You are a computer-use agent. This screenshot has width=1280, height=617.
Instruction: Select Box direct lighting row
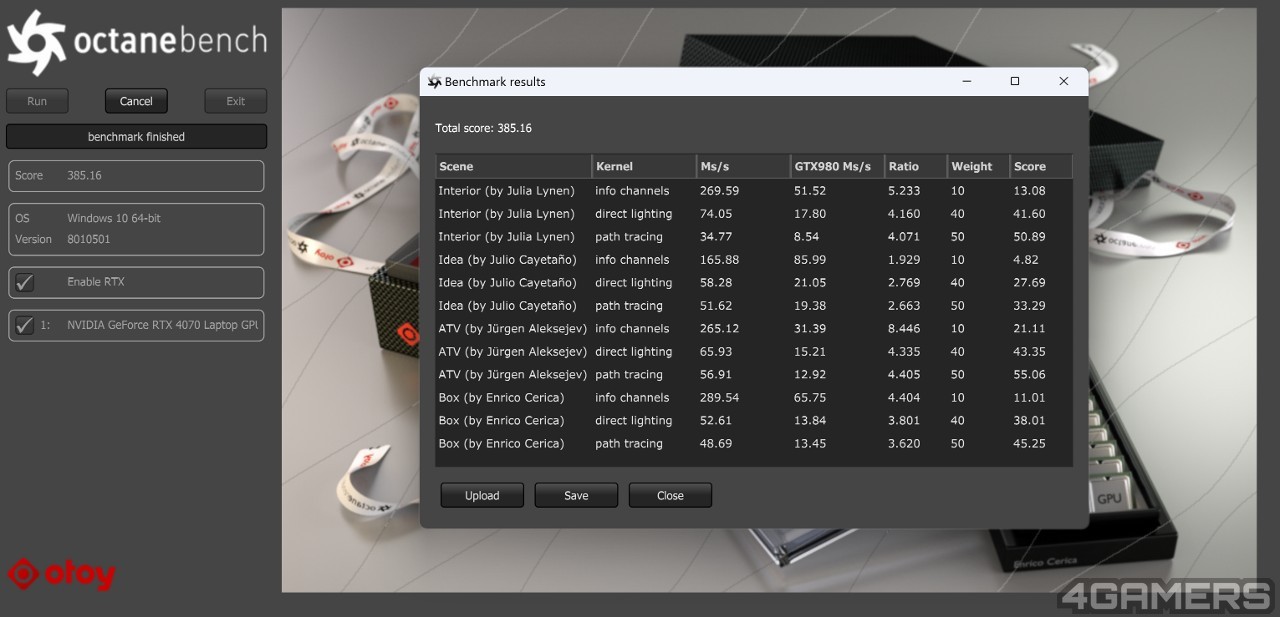tap(754, 420)
